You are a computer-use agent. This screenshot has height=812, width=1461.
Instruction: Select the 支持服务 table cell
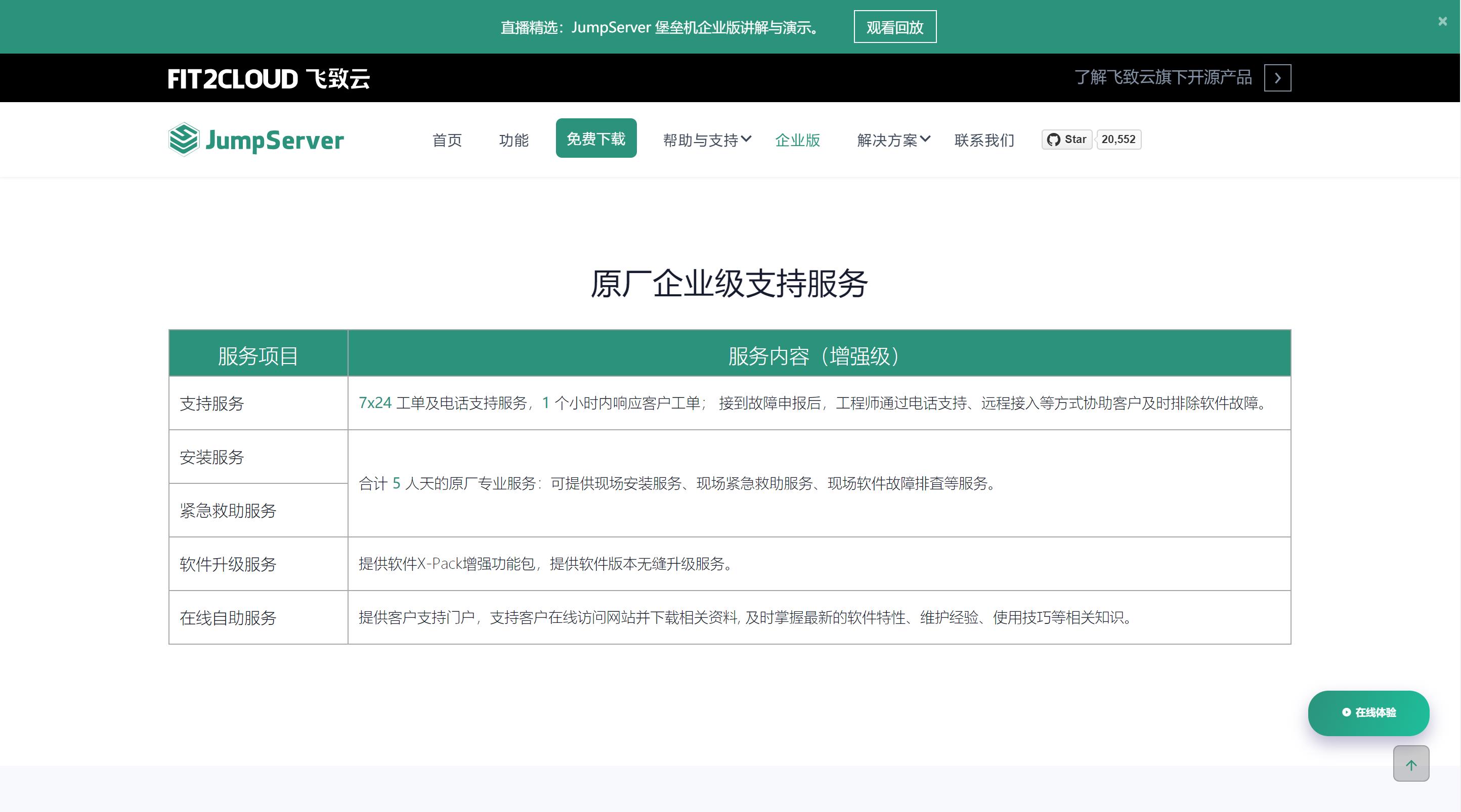[x=258, y=403]
